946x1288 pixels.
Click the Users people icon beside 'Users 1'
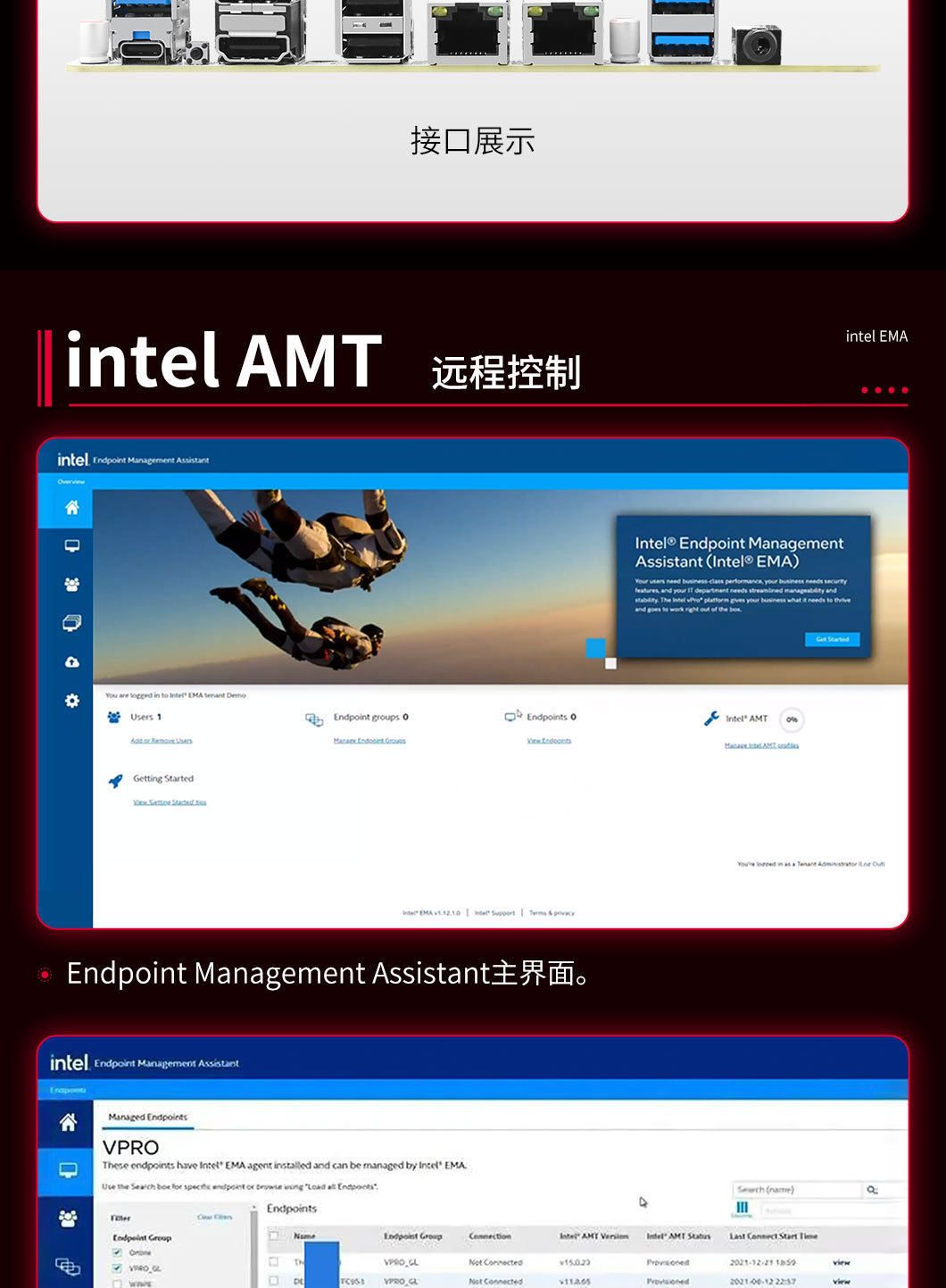pyautogui.click(x=114, y=717)
